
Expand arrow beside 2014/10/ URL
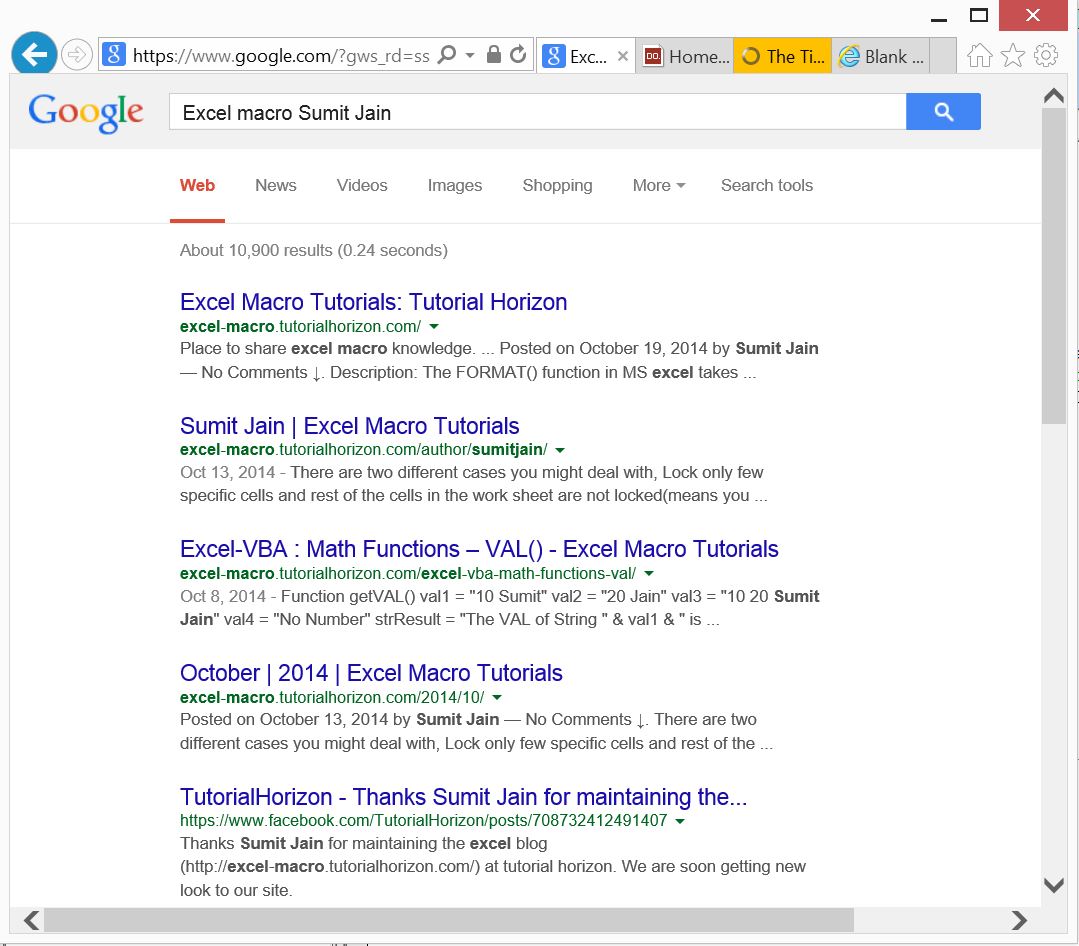point(498,698)
